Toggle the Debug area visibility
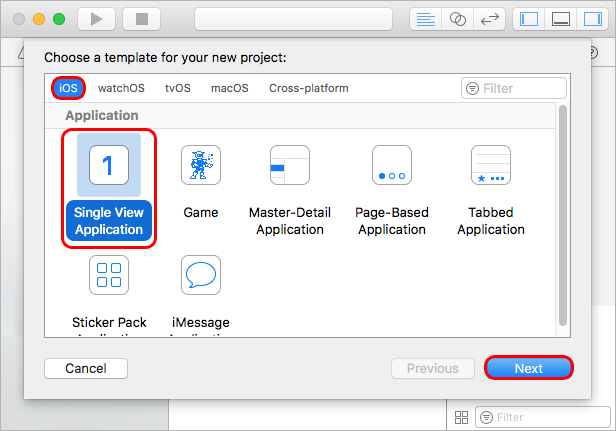The image size is (616, 431). (560, 19)
